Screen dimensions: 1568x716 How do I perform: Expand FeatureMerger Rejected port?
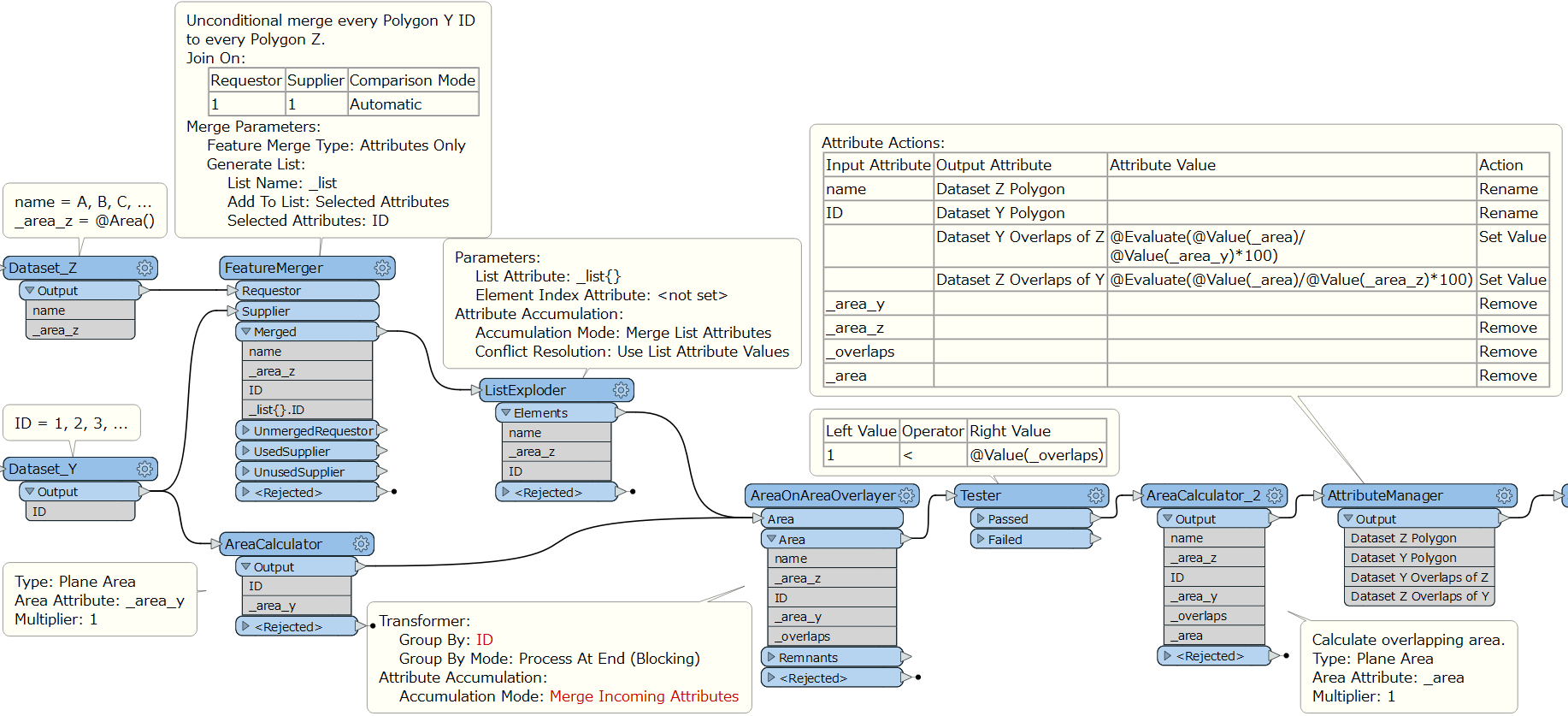[246, 492]
